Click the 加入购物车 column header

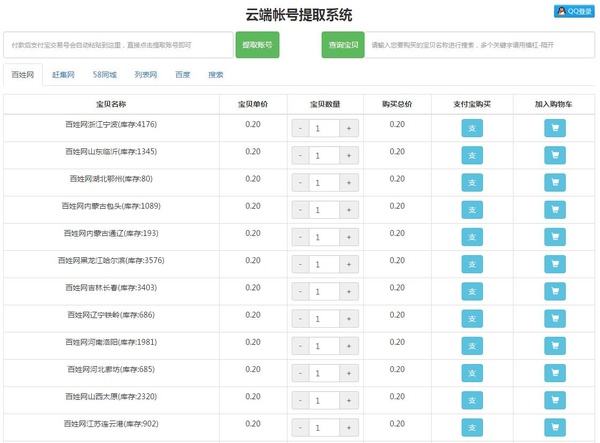[554, 104]
